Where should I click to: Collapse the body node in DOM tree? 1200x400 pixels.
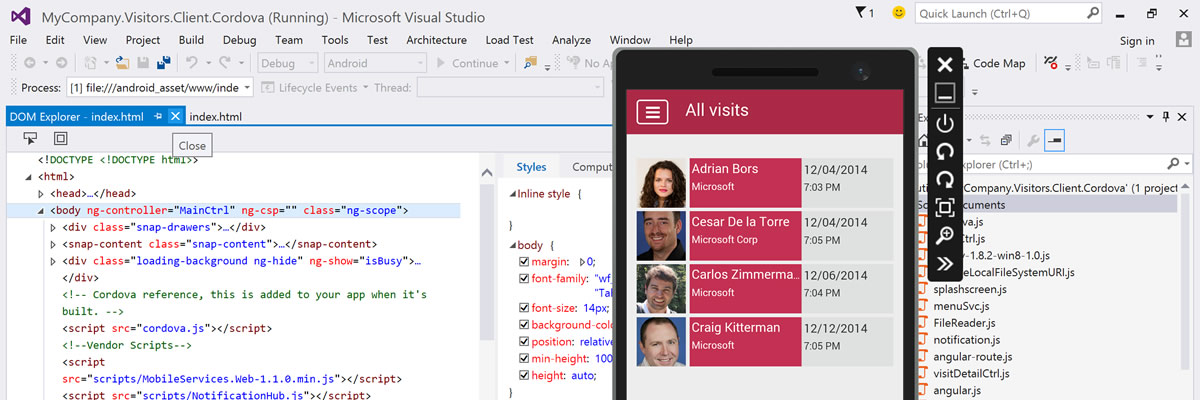[41, 211]
